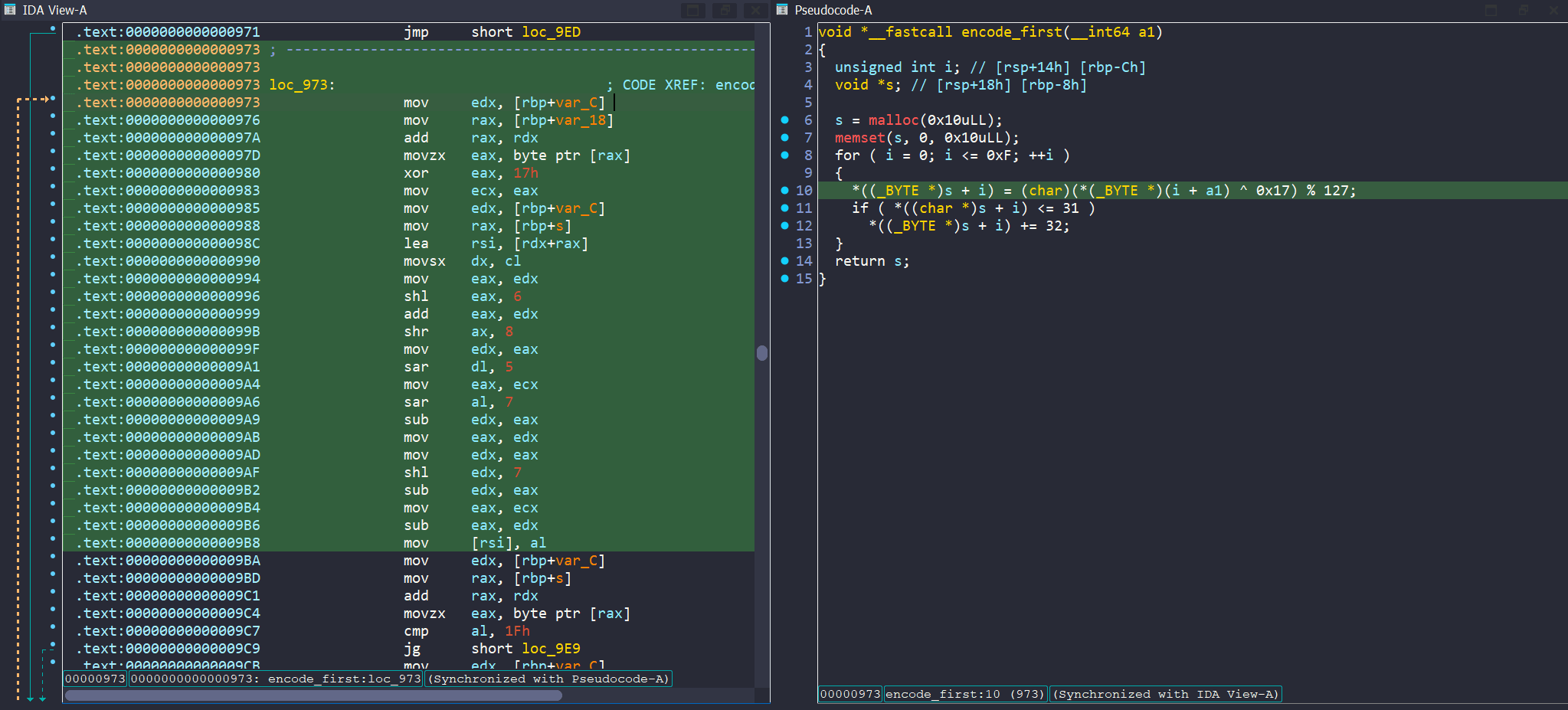This screenshot has height=710, width=1568.
Task: Click breakpoint dot beside closing brace line 15
Action: tap(784, 278)
